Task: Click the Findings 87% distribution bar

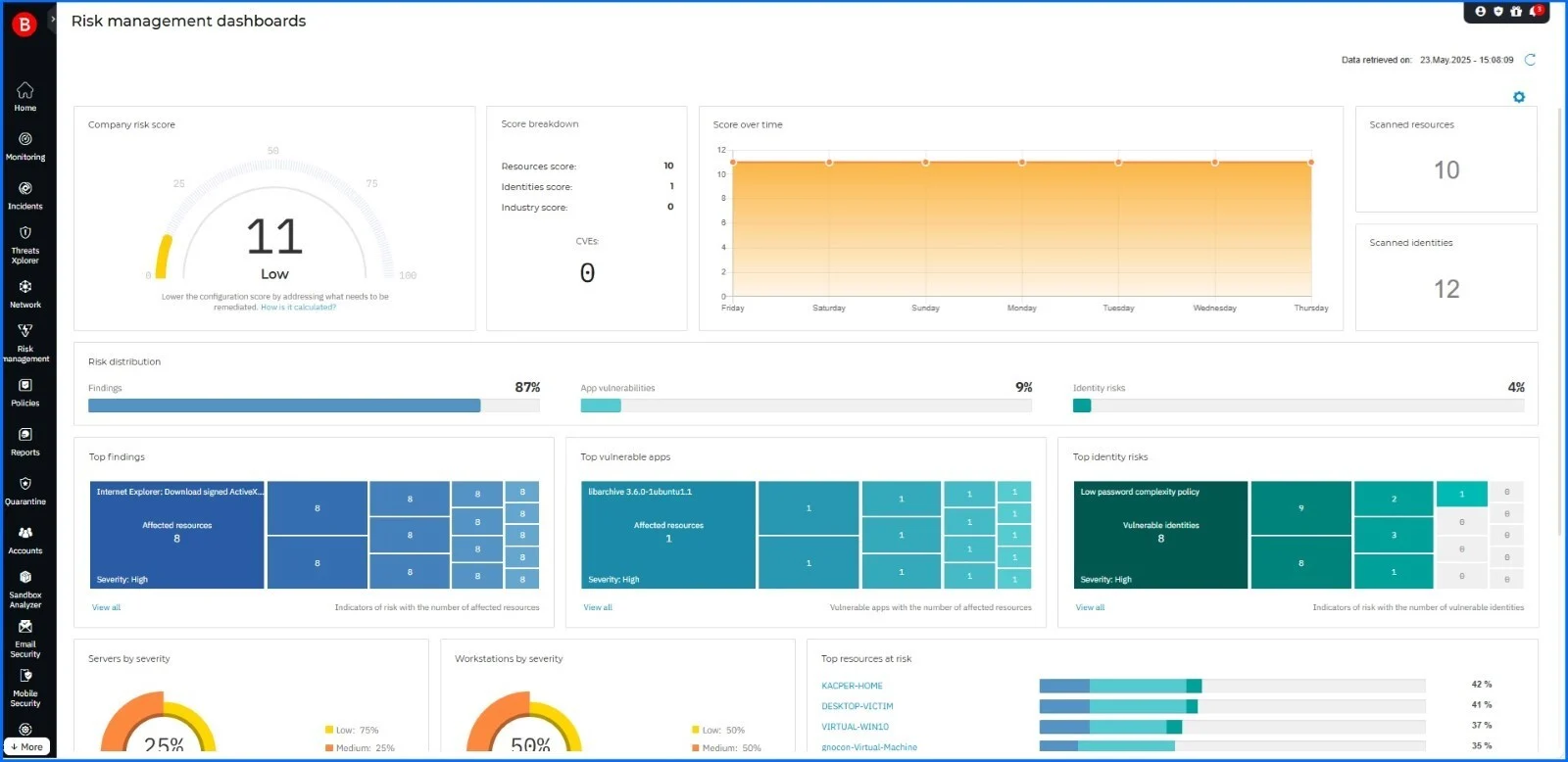Action: click(284, 405)
